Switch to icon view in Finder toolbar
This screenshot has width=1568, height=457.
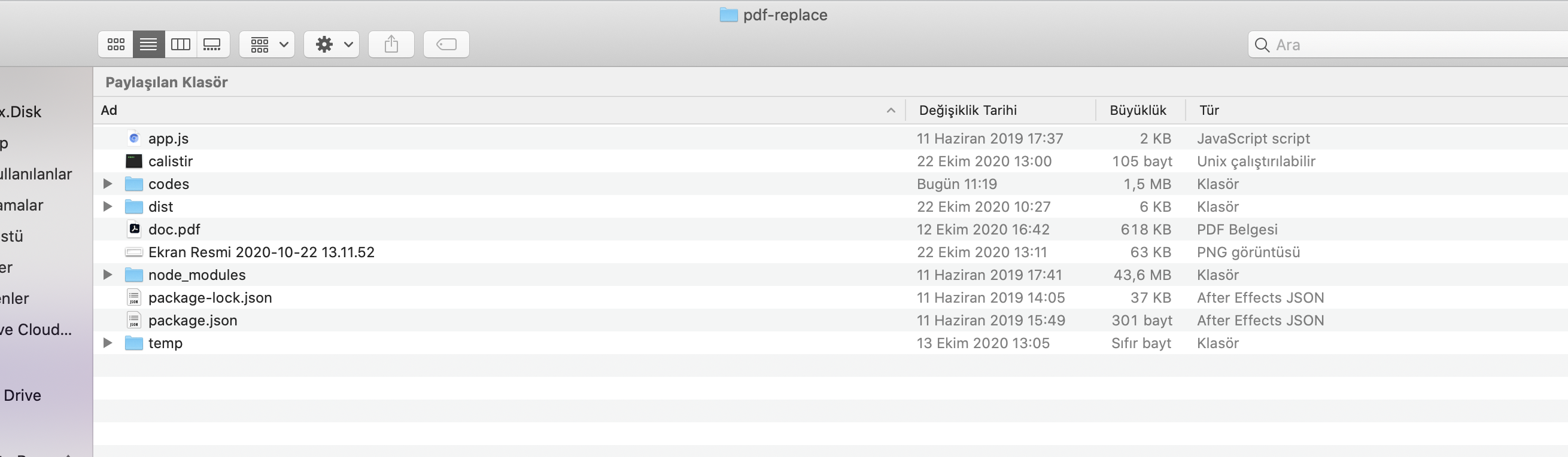click(116, 44)
